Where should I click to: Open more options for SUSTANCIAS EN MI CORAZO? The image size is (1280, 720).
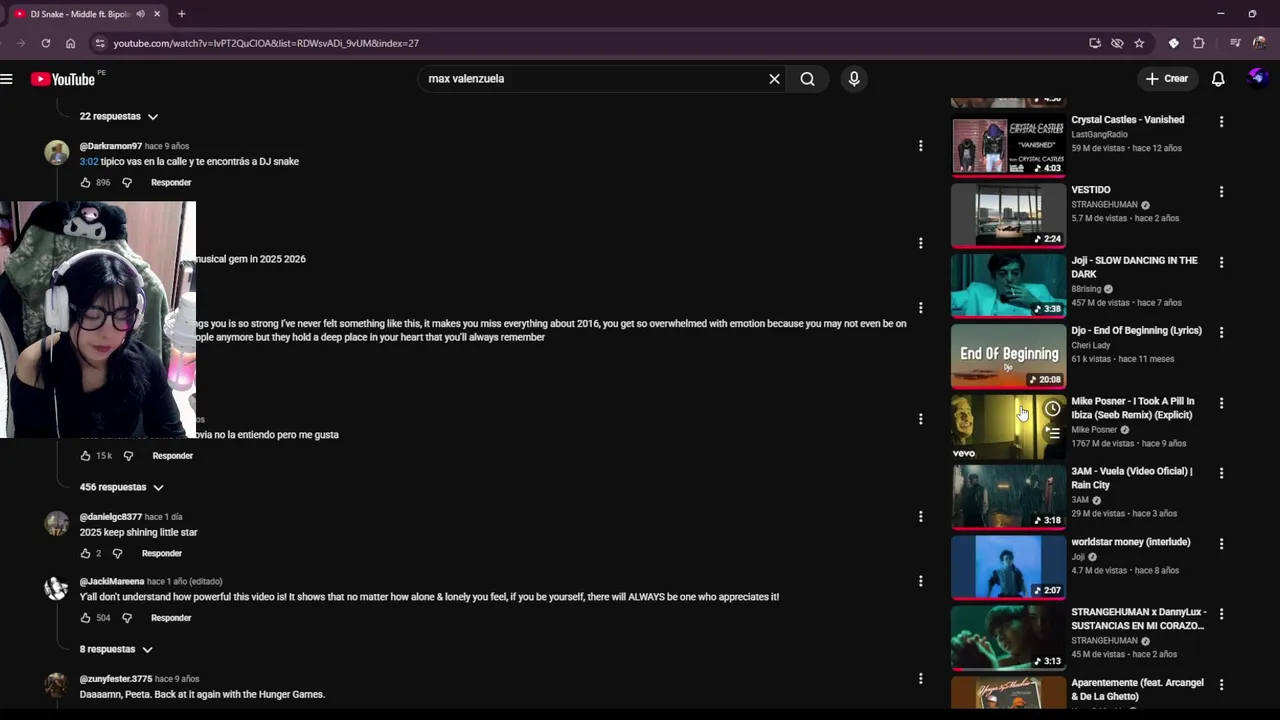coord(1221,614)
